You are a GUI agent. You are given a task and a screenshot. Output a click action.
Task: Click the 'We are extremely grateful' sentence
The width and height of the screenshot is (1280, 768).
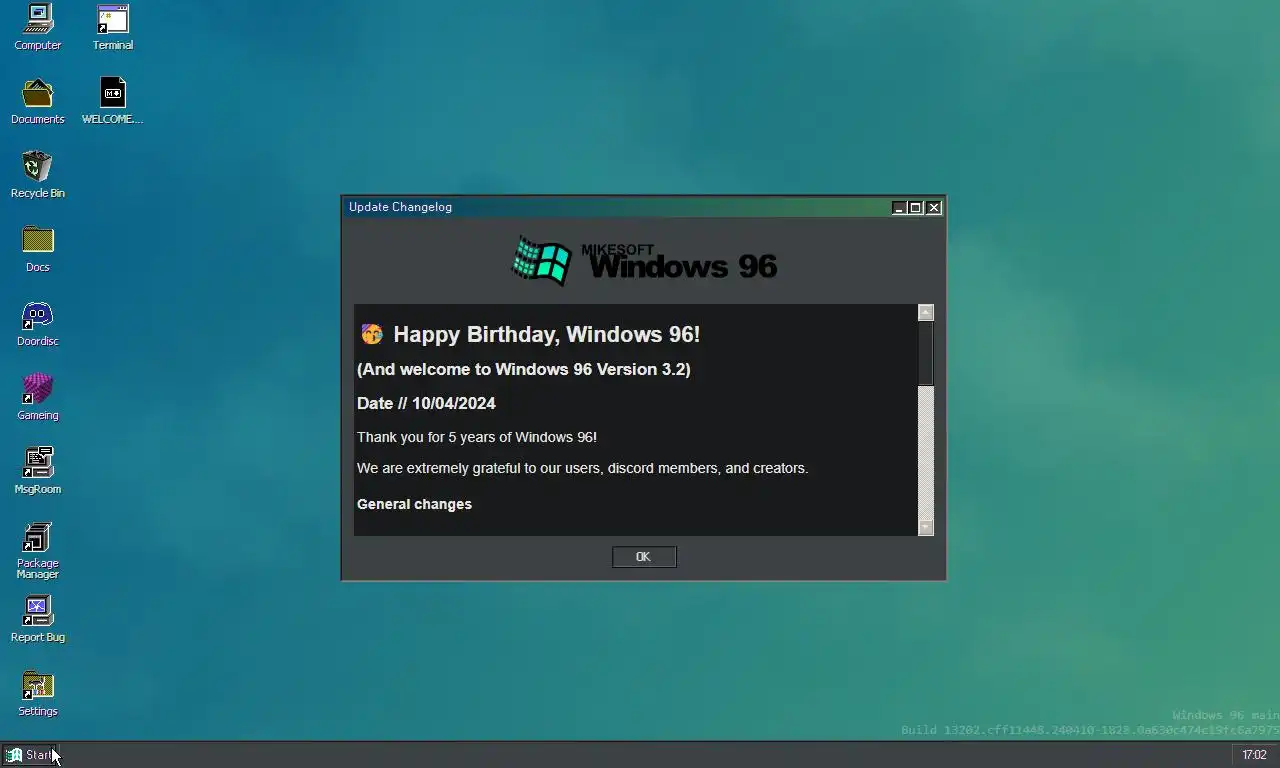(582, 468)
